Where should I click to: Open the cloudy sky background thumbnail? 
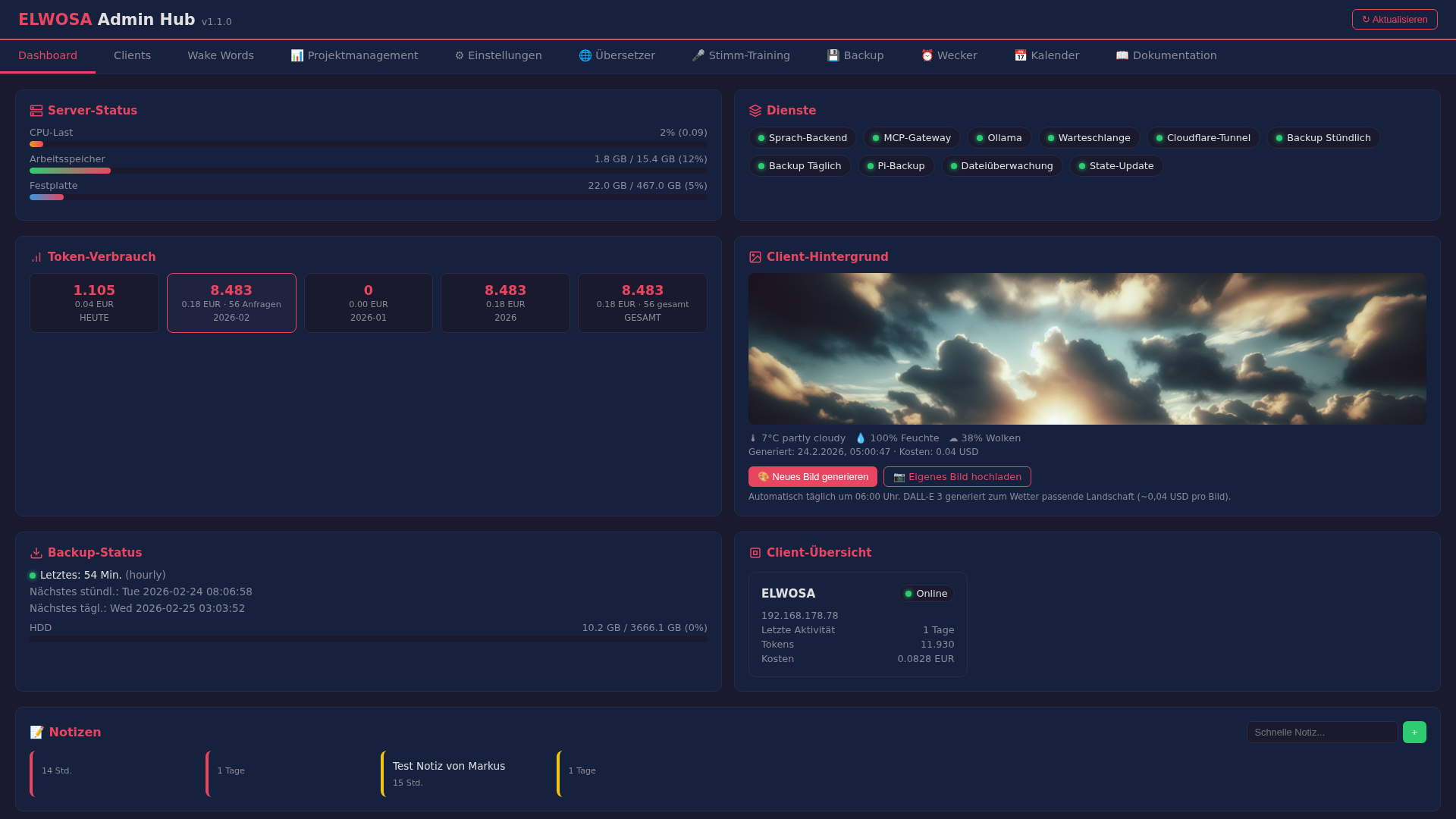(1087, 349)
